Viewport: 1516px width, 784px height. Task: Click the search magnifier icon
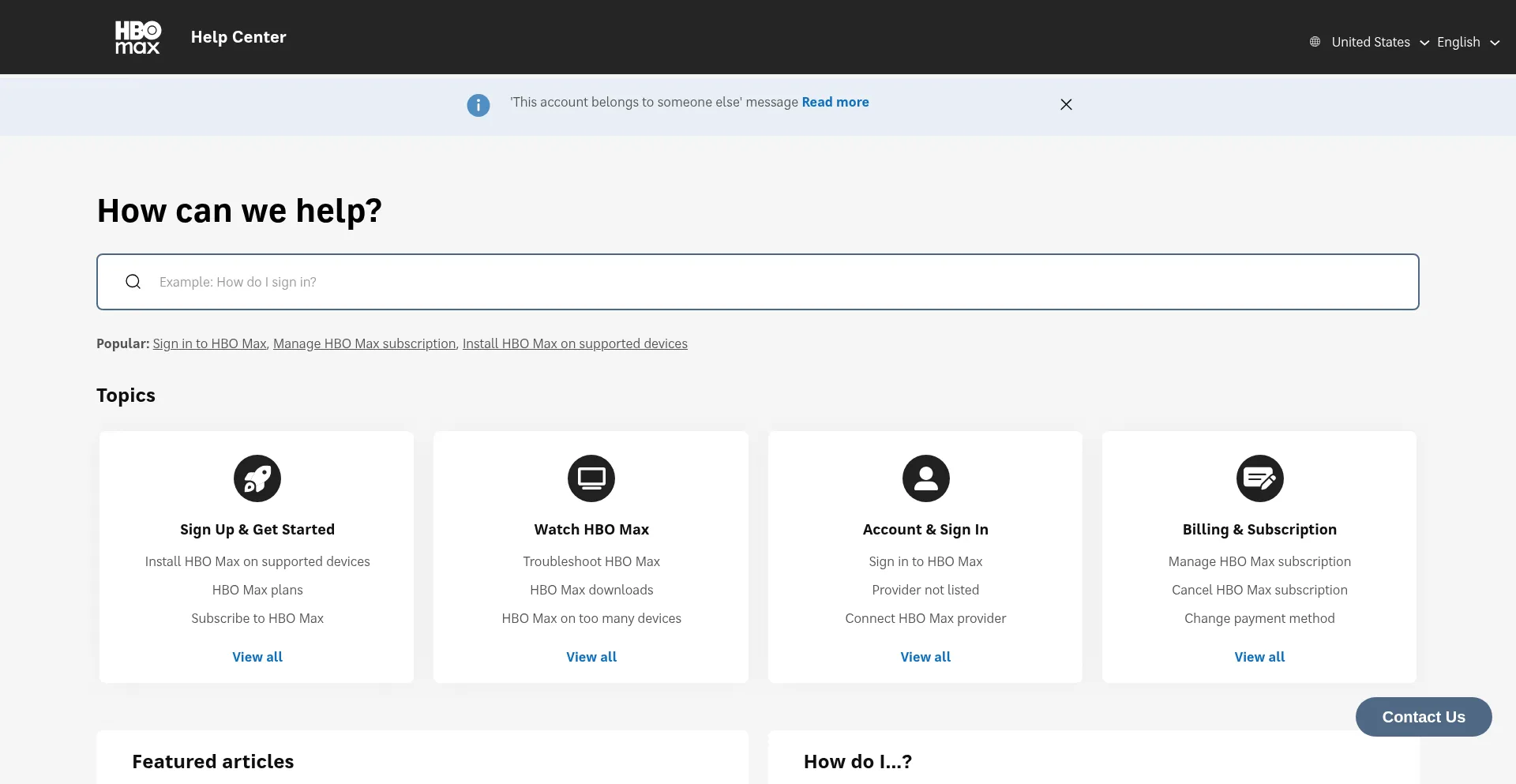[133, 282]
